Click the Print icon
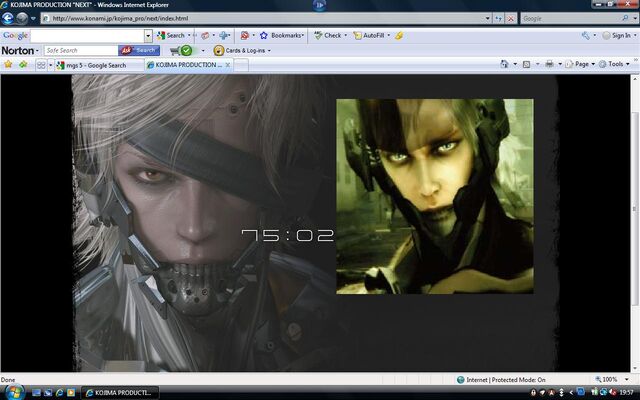This screenshot has width=640, height=400. pos(550,64)
